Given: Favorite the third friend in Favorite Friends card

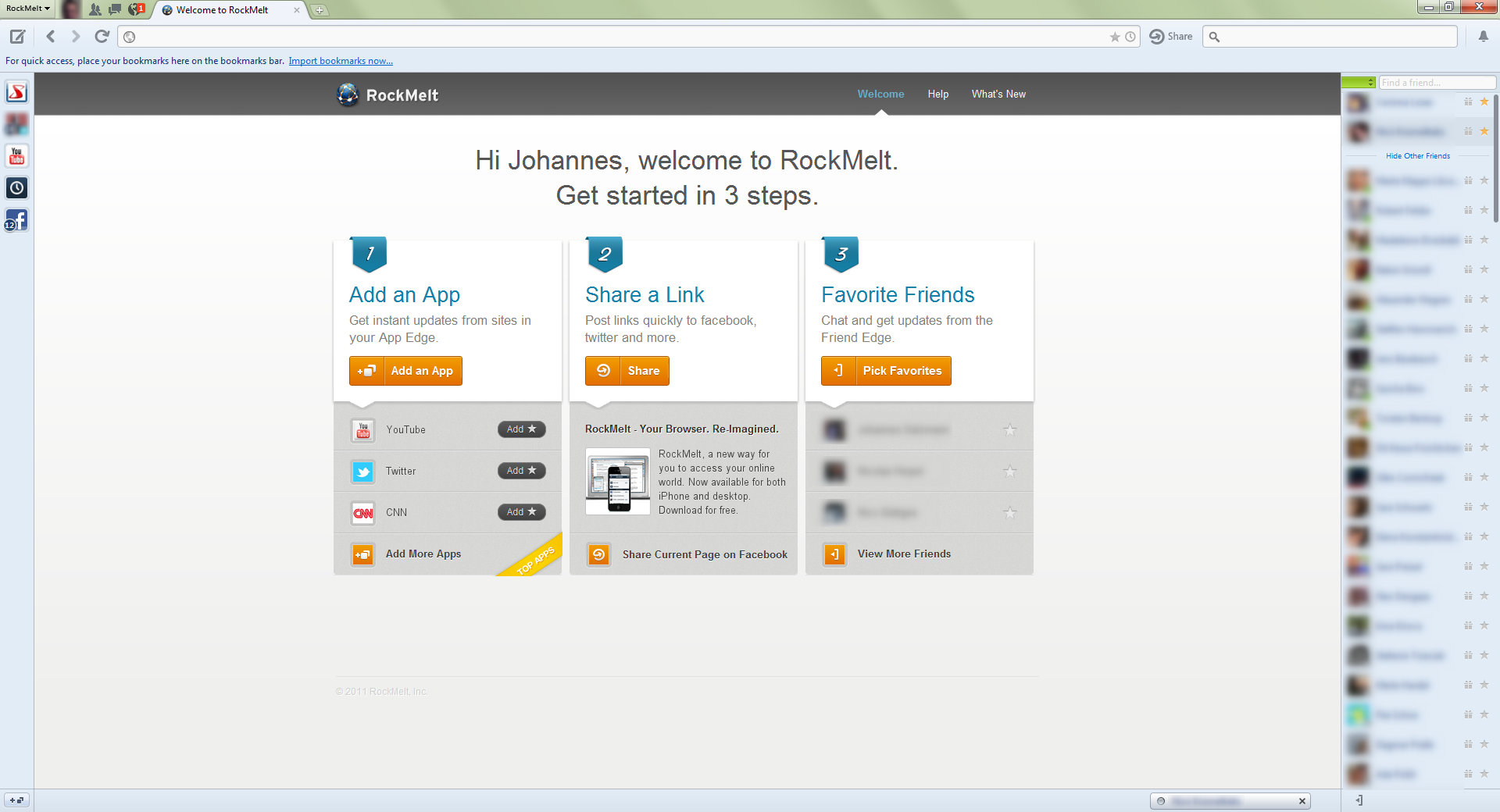Looking at the screenshot, I should click(1010, 513).
